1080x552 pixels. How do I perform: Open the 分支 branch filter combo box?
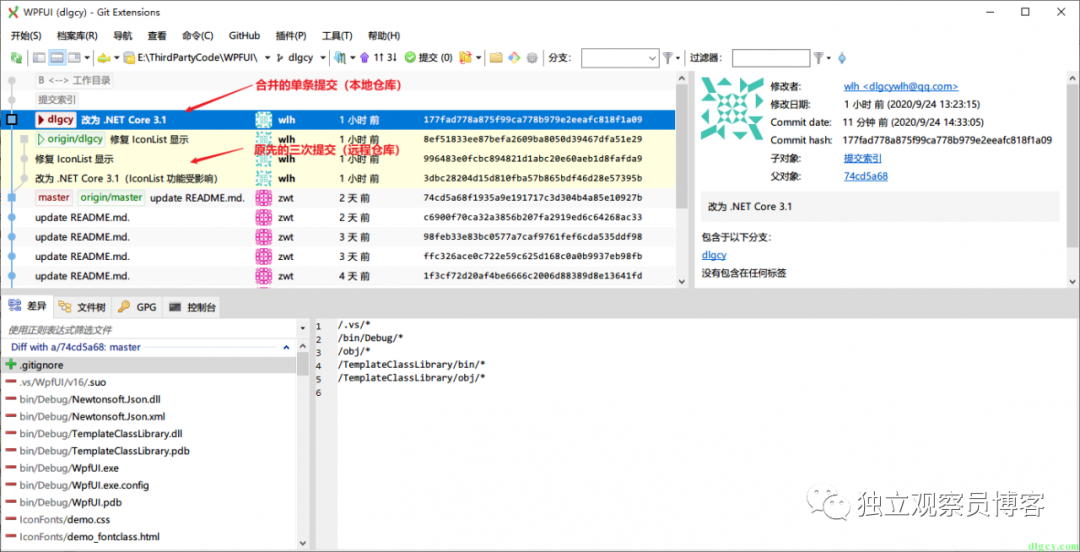tap(620, 58)
